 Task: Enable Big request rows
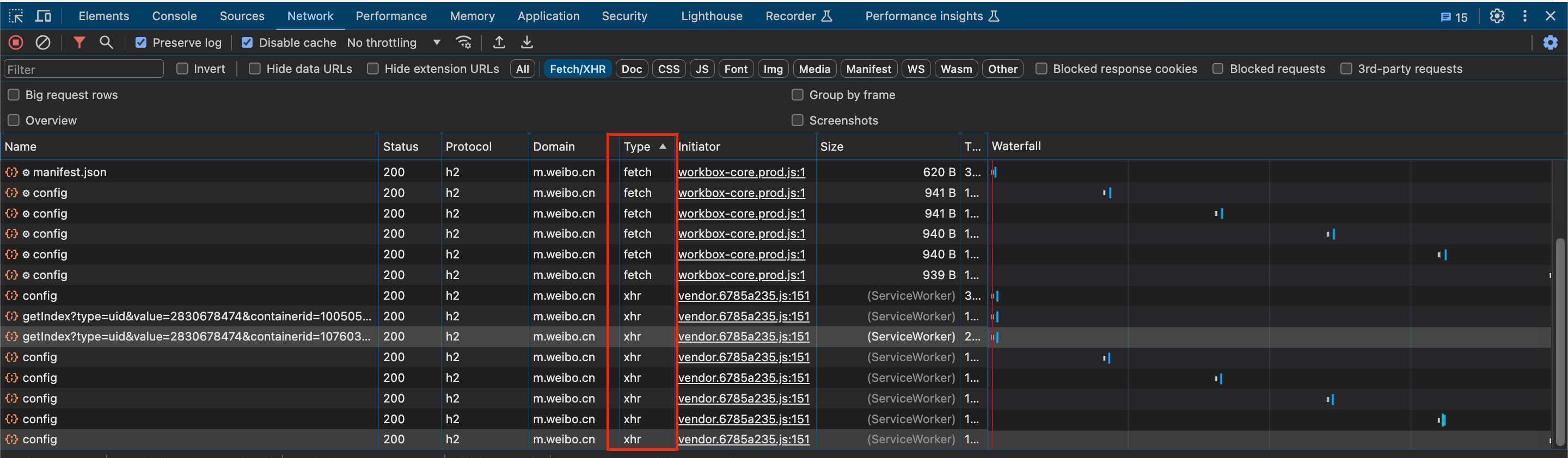click(14, 95)
